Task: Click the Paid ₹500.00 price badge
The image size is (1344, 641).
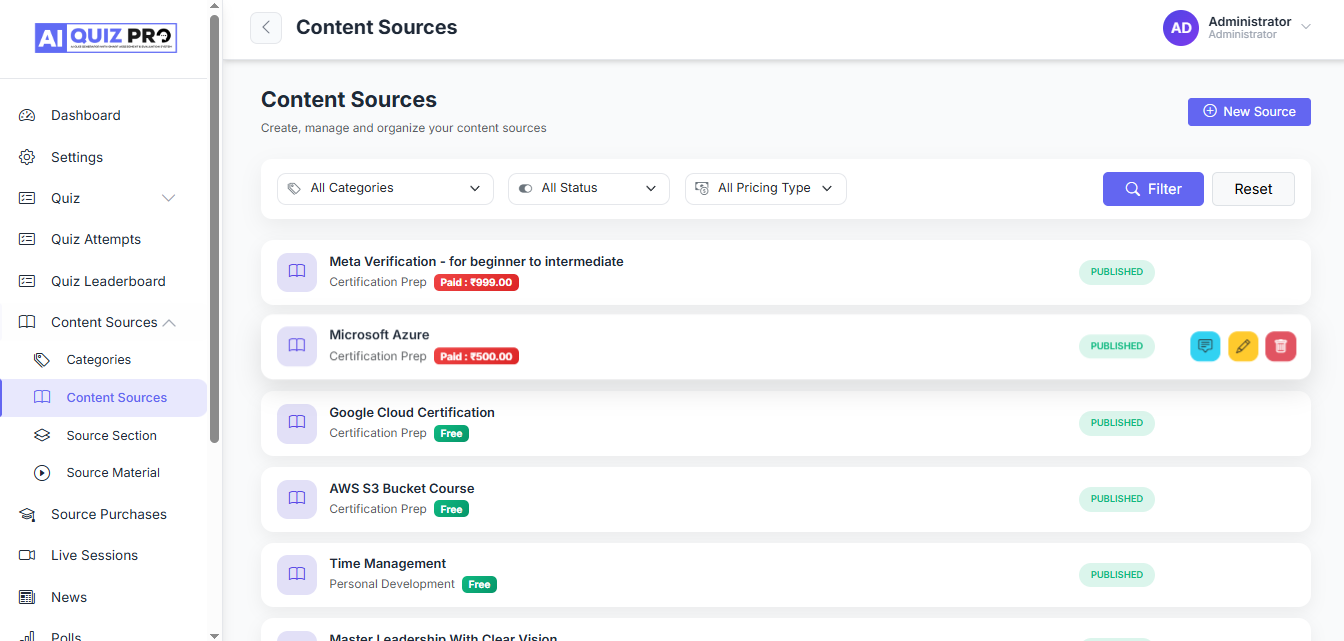Action: (476, 357)
